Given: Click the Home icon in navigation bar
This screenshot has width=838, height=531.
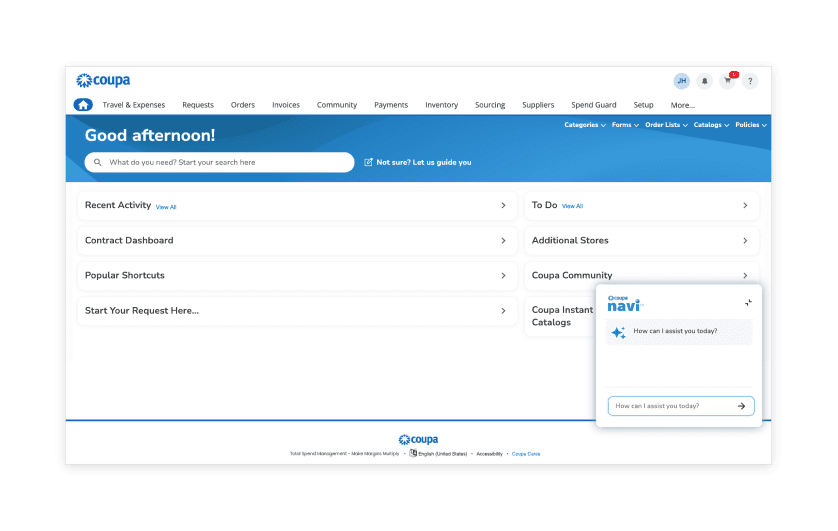Looking at the screenshot, I should (83, 104).
